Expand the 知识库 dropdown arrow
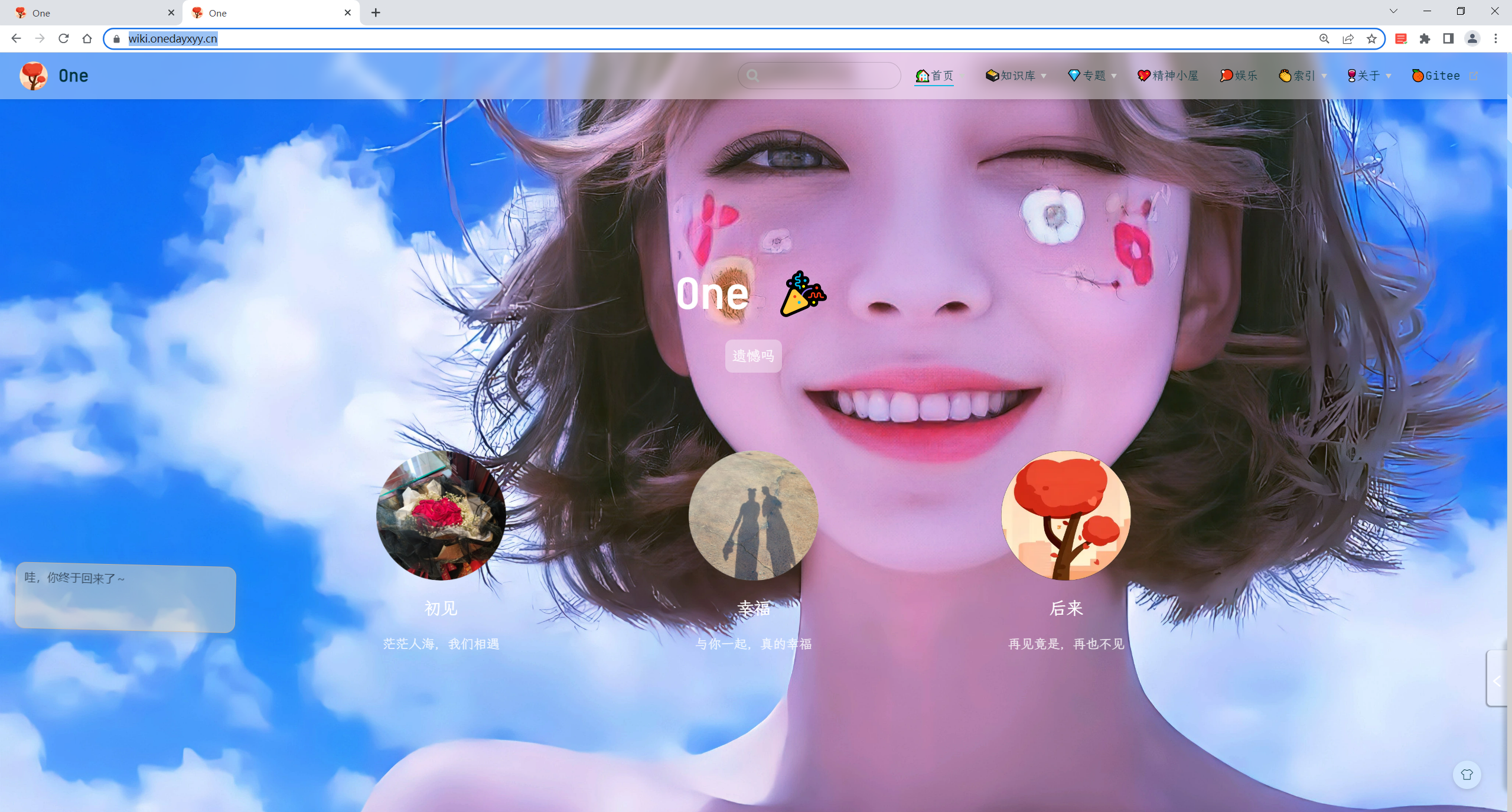 [1044, 76]
